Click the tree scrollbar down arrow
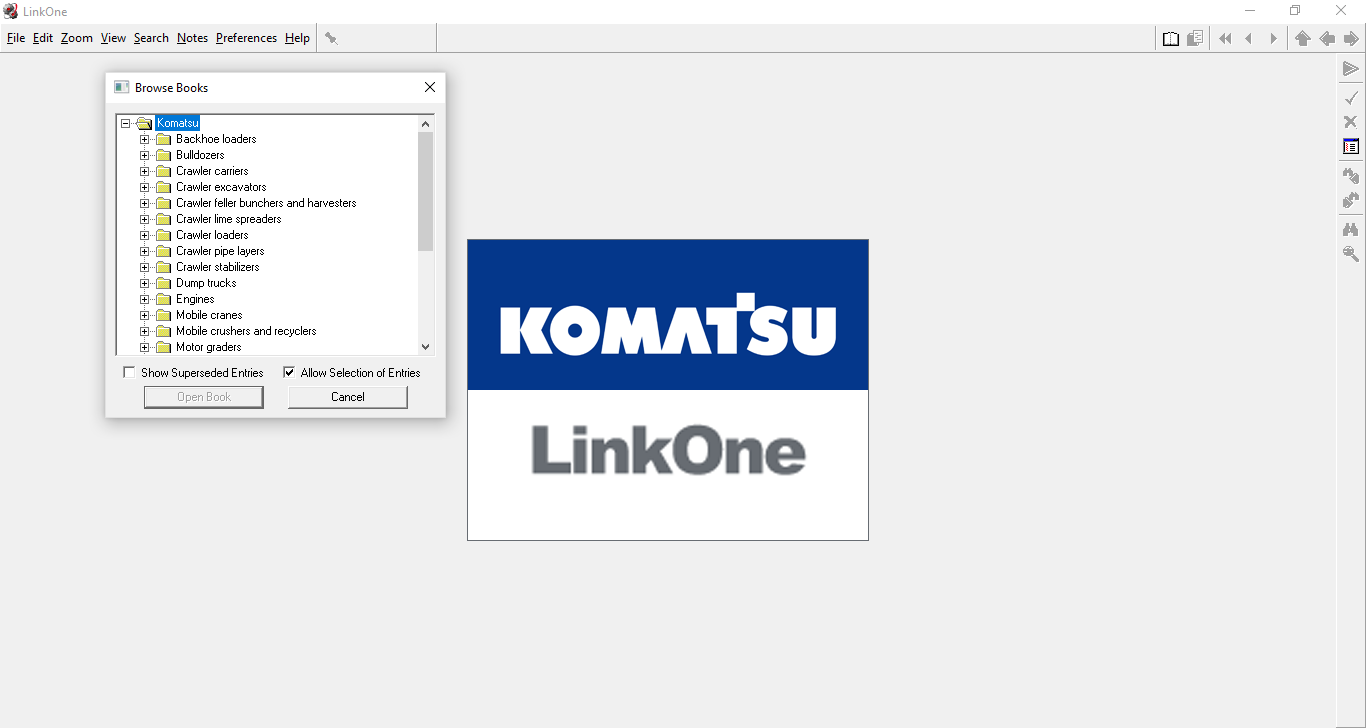The width and height of the screenshot is (1366, 728). (426, 346)
